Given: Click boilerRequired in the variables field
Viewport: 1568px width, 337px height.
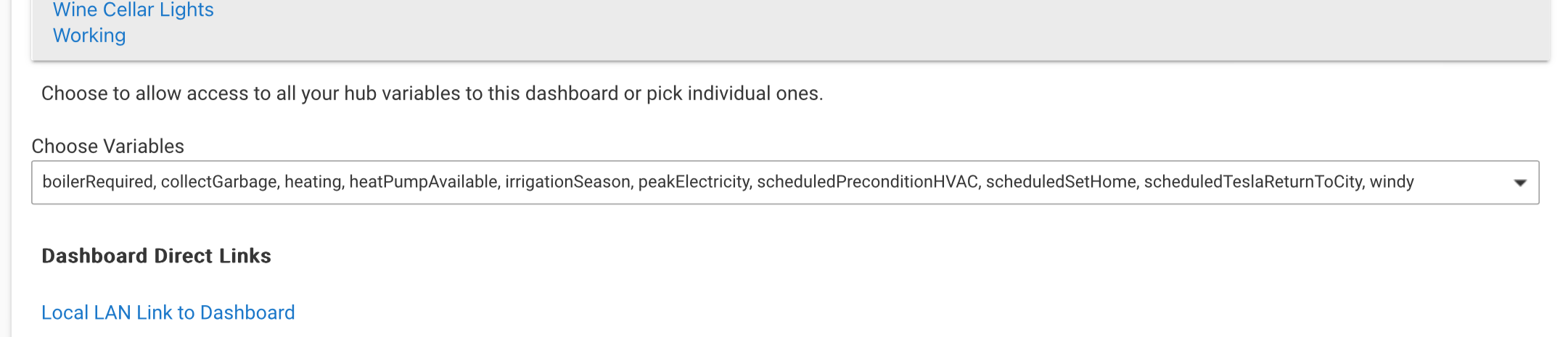Looking at the screenshot, I should click(x=97, y=182).
